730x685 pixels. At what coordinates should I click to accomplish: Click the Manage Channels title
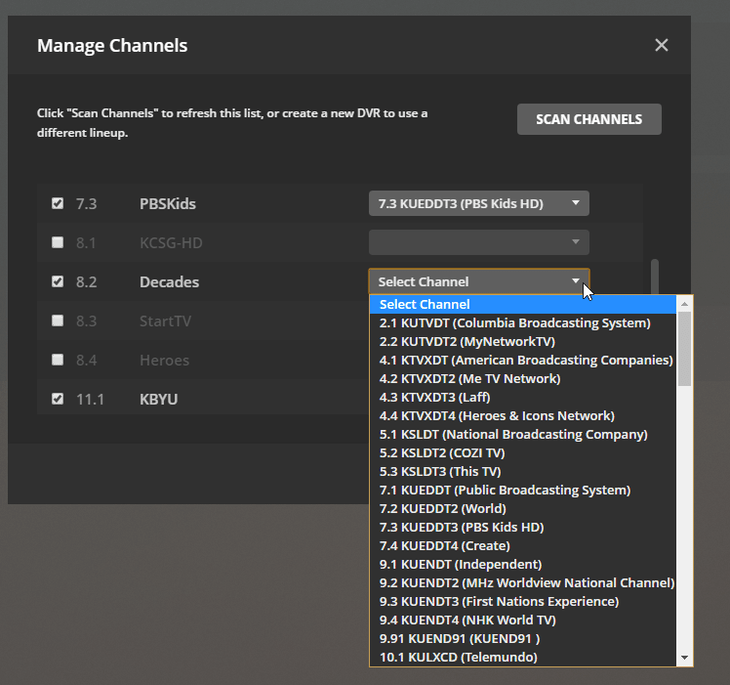(x=112, y=46)
